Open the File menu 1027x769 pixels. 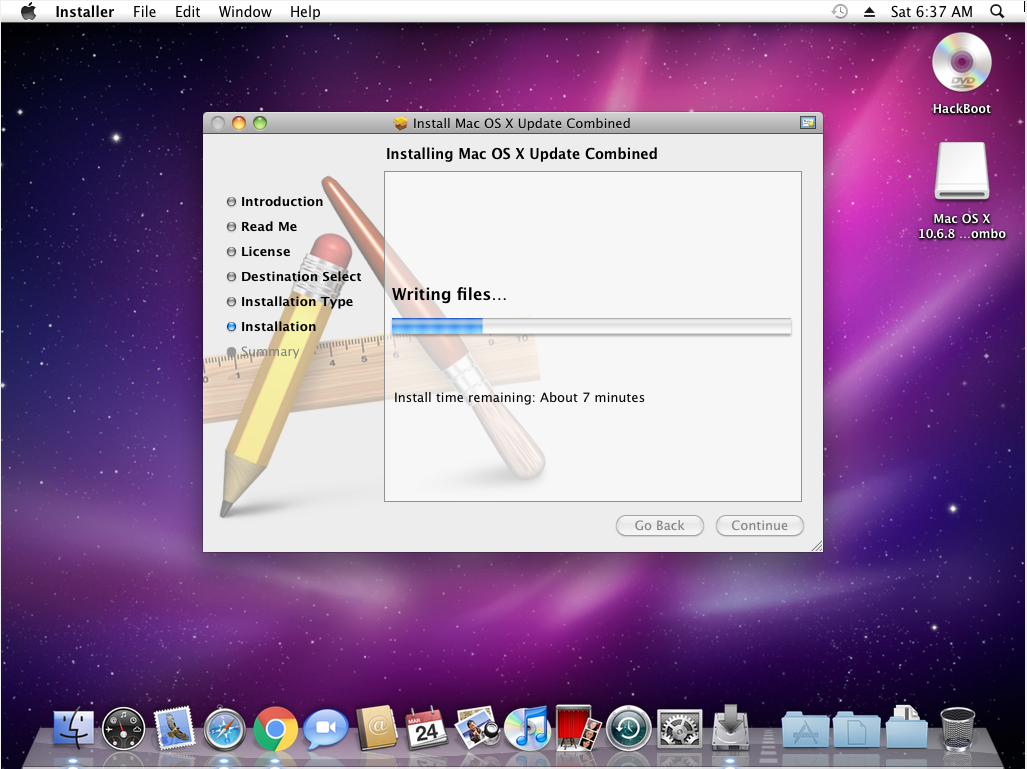tap(144, 12)
